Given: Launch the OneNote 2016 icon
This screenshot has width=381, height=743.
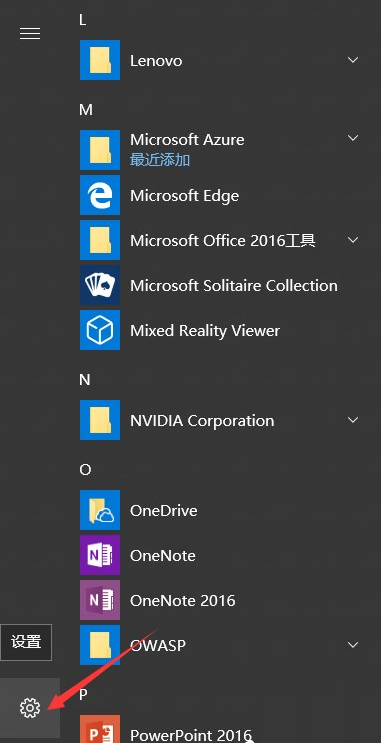Looking at the screenshot, I should point(100,600).
